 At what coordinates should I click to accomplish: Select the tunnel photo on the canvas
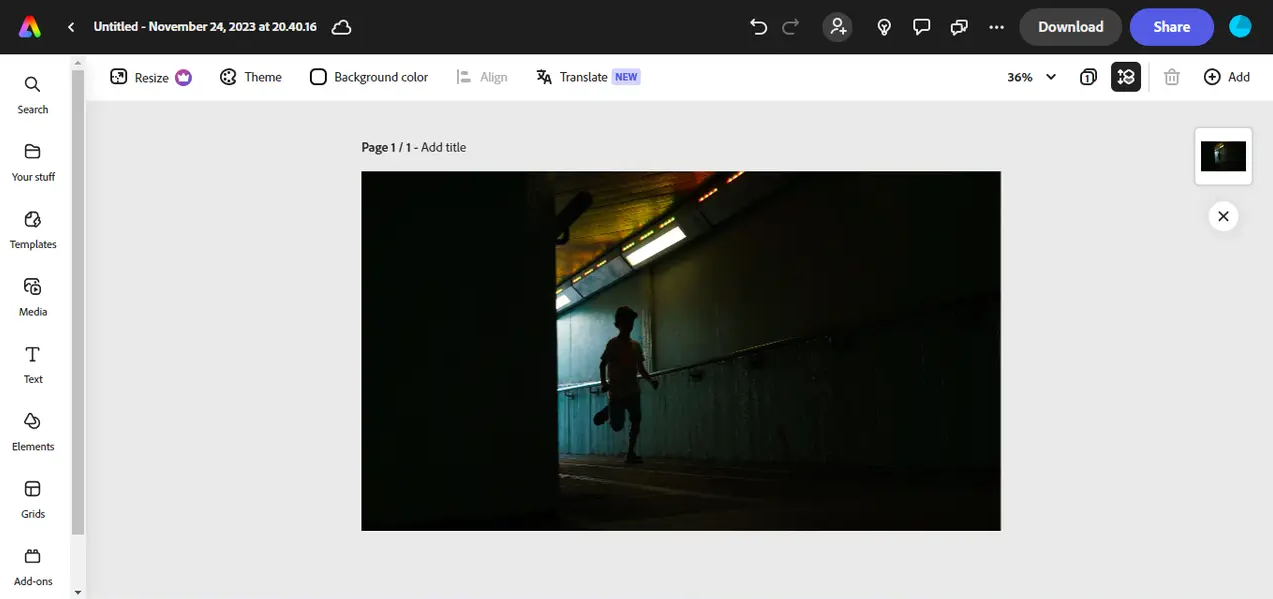681,351
